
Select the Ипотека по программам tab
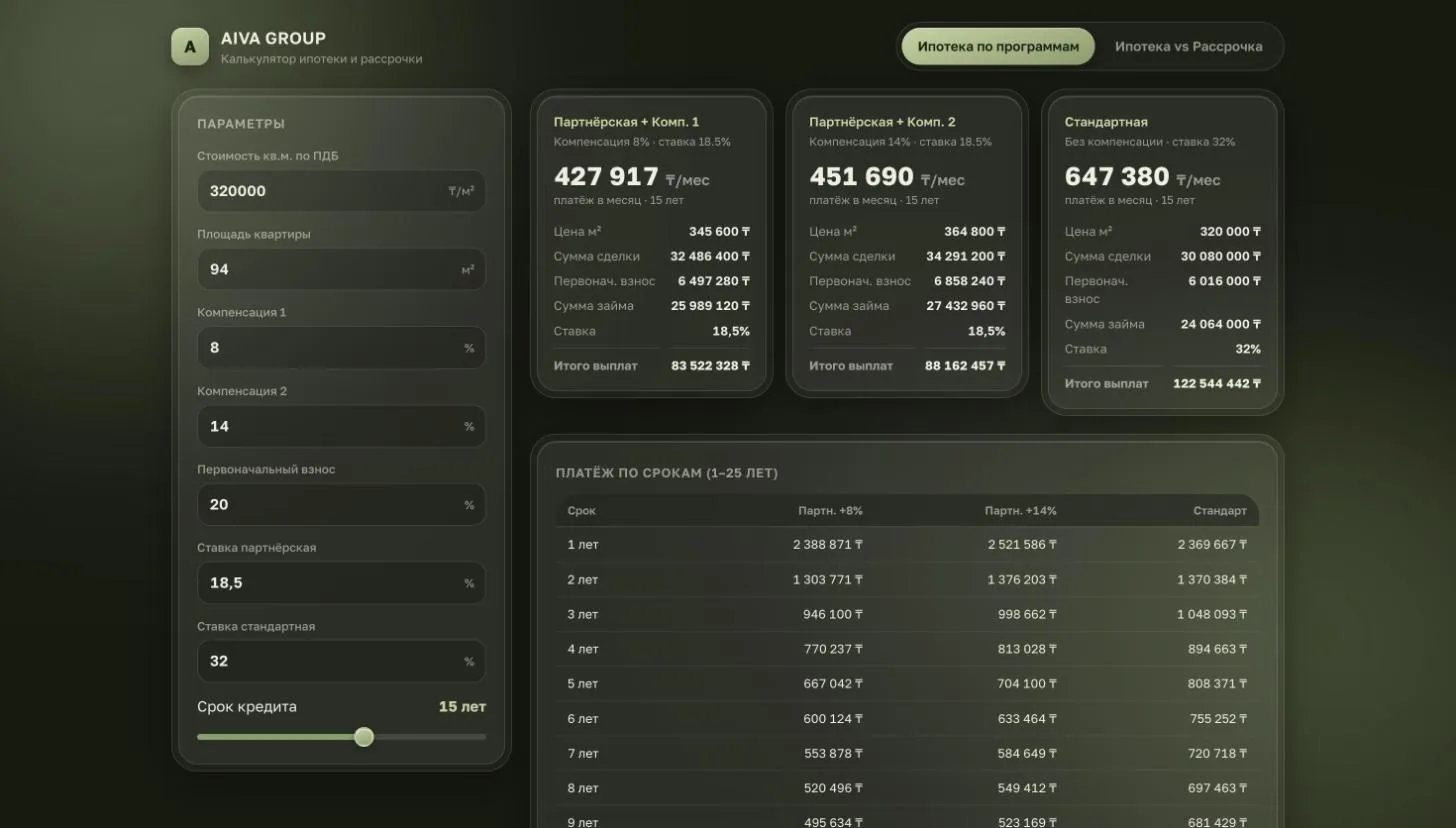click(x=998, y=47)
